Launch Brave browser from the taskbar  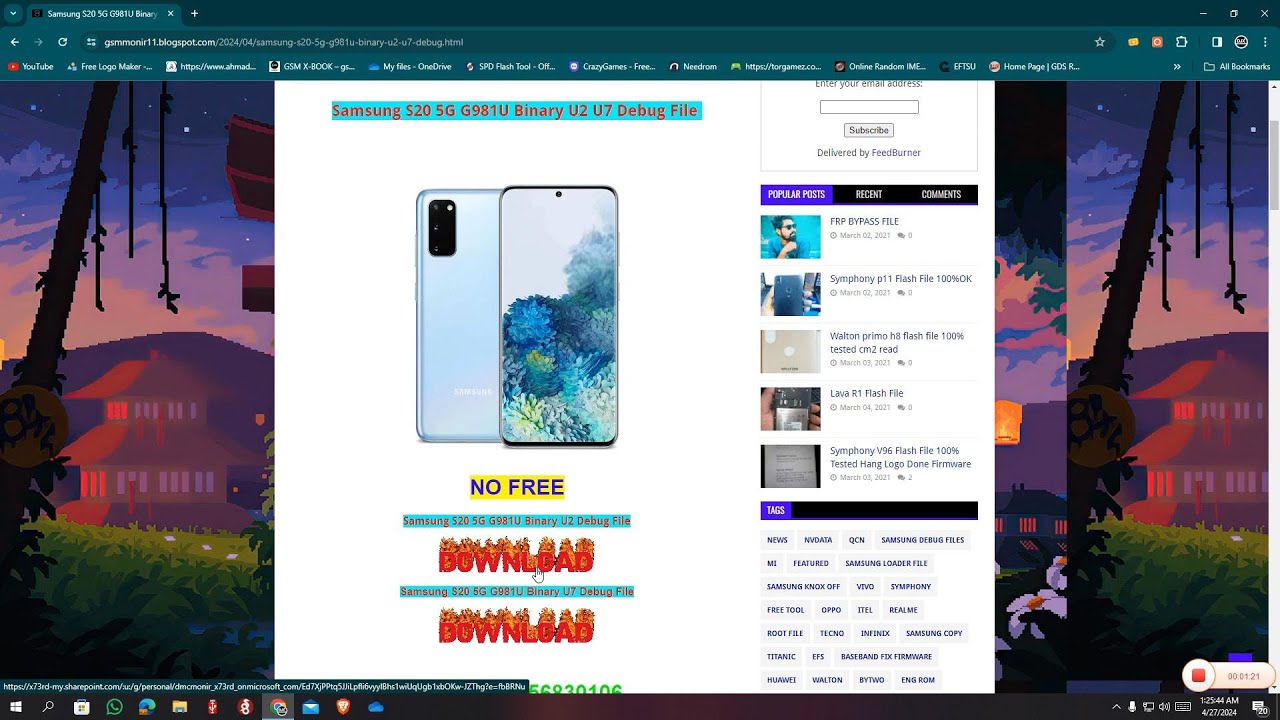(343, 707)
